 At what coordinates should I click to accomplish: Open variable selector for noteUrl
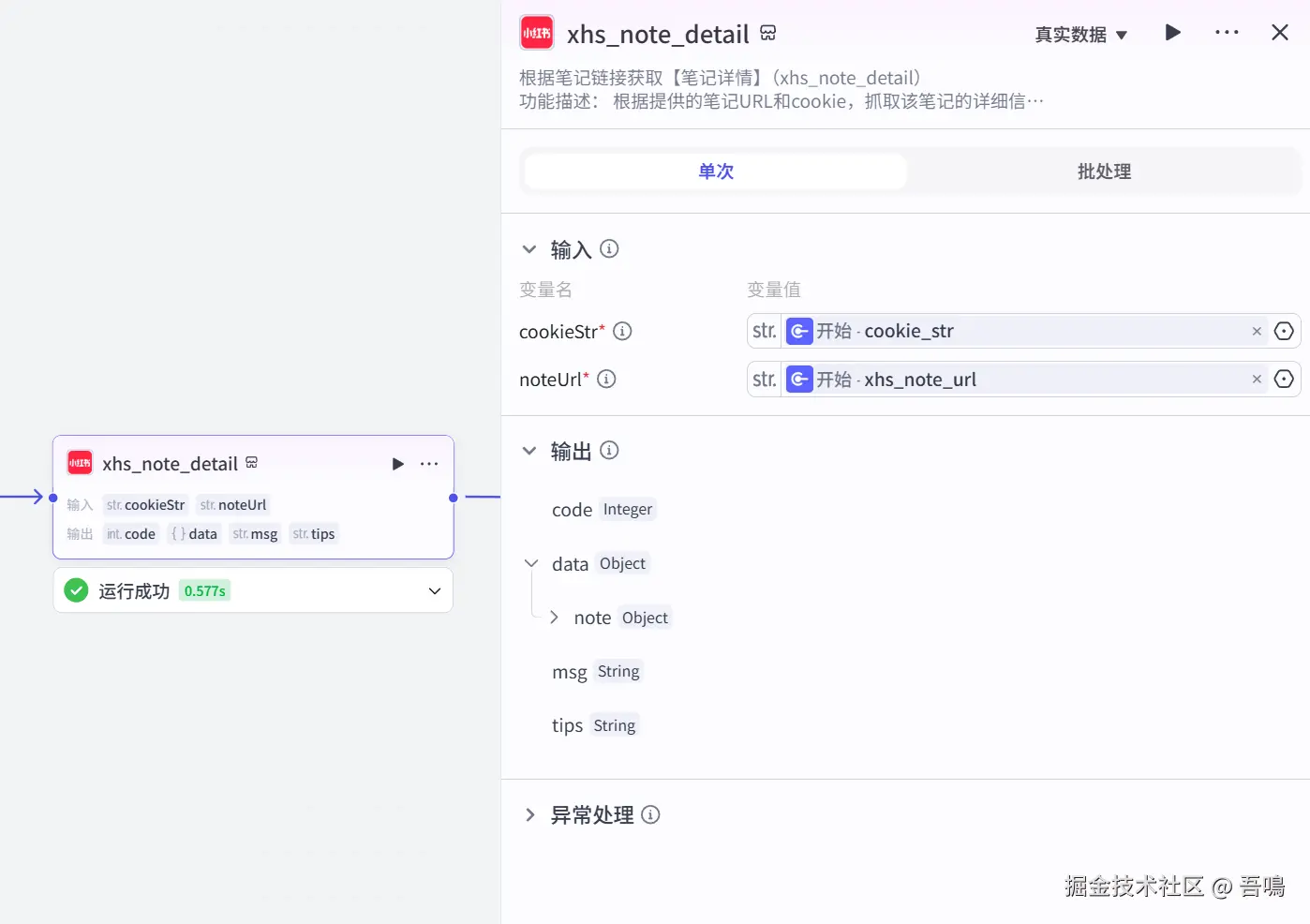point(1285,380)
